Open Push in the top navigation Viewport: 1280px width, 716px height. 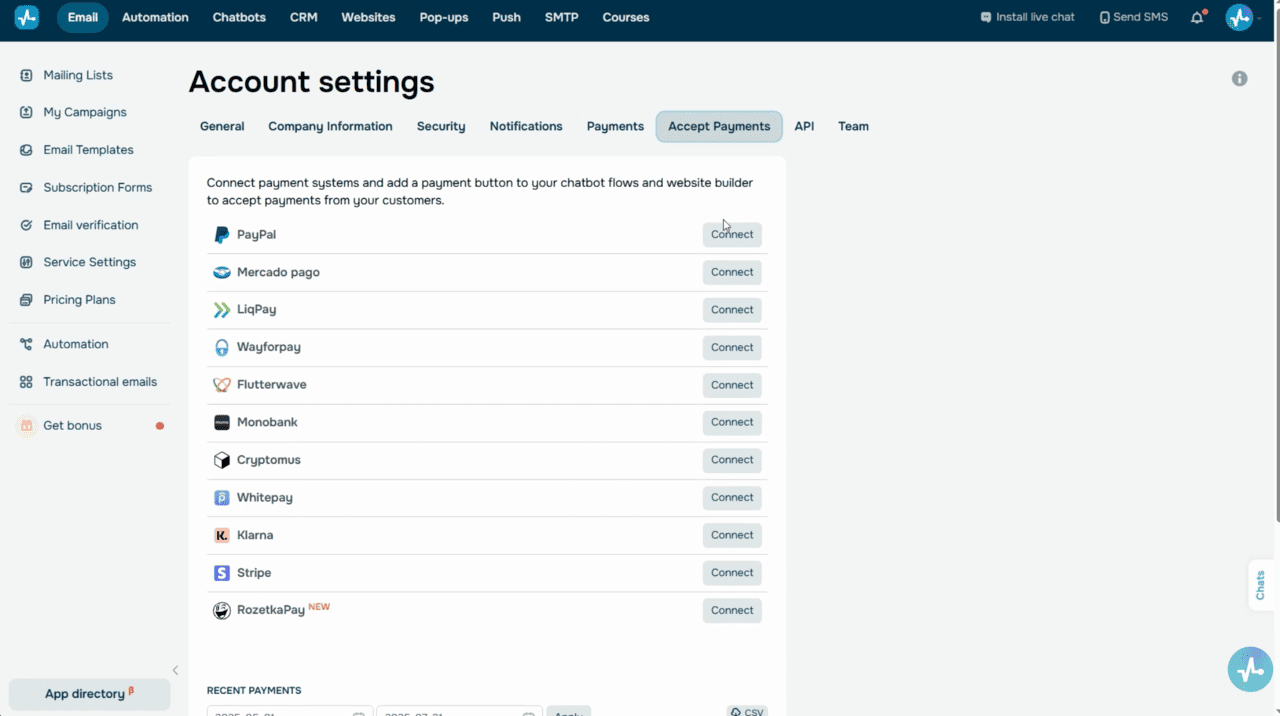point(507,17)
